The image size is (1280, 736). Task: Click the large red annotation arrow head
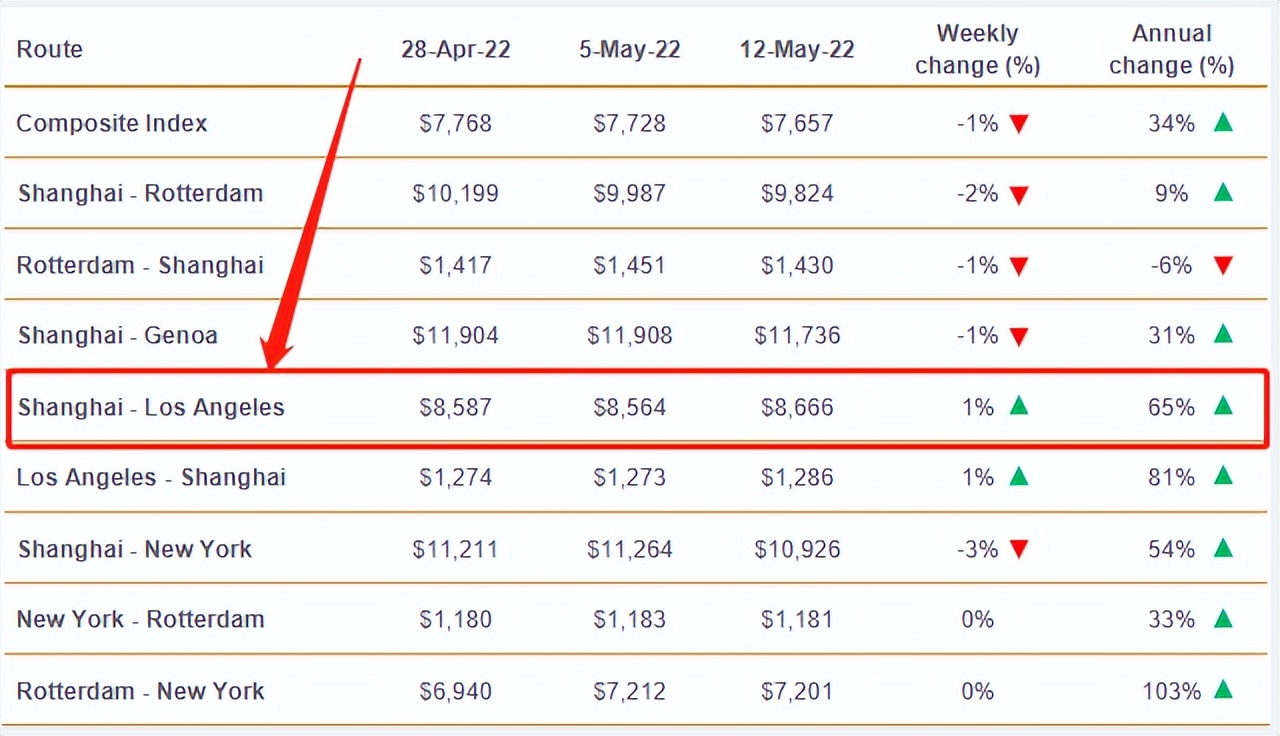278,354
